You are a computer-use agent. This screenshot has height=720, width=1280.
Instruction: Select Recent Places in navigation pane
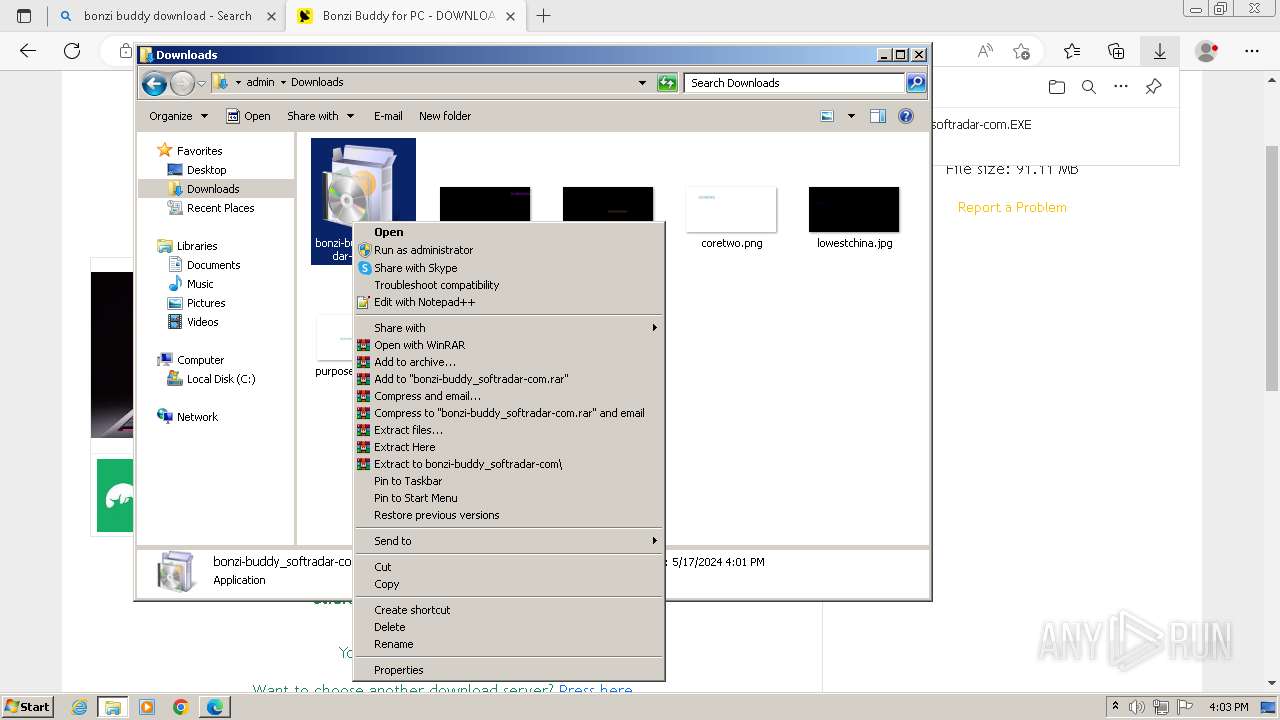click(x=220, y=208)
